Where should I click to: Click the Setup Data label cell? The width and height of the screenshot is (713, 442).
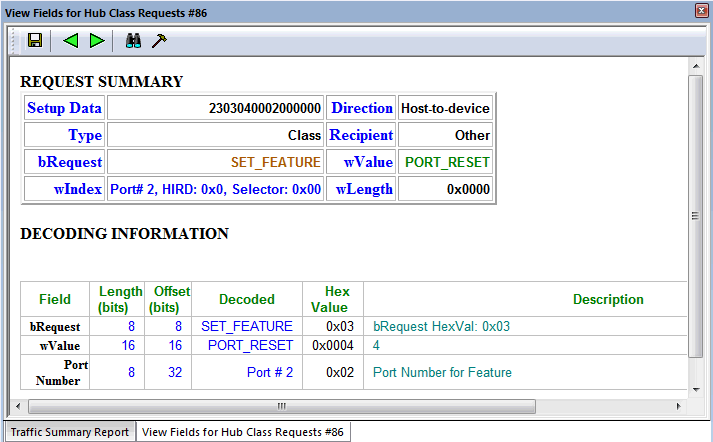tap(65, 108)
